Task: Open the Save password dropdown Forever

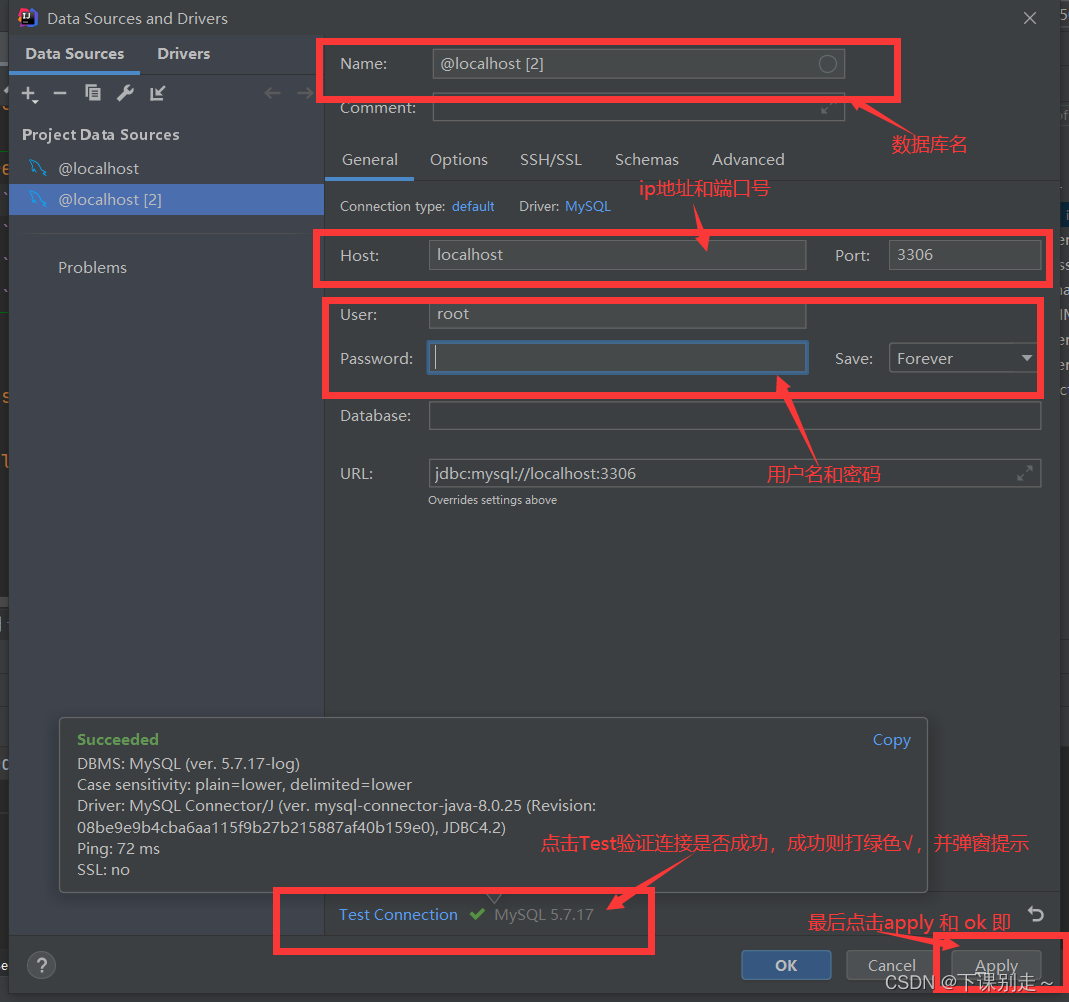Action: pos(963,358)
